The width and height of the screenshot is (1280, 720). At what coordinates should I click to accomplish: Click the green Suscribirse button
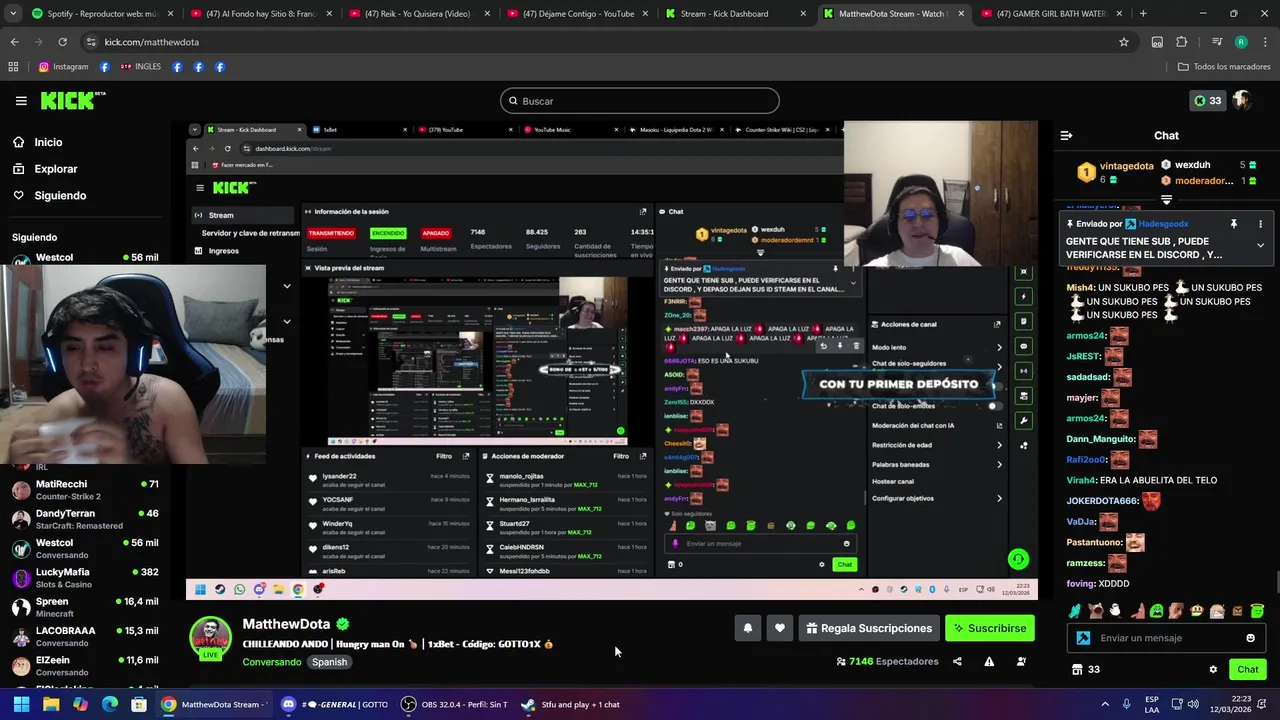click(990, 628)
